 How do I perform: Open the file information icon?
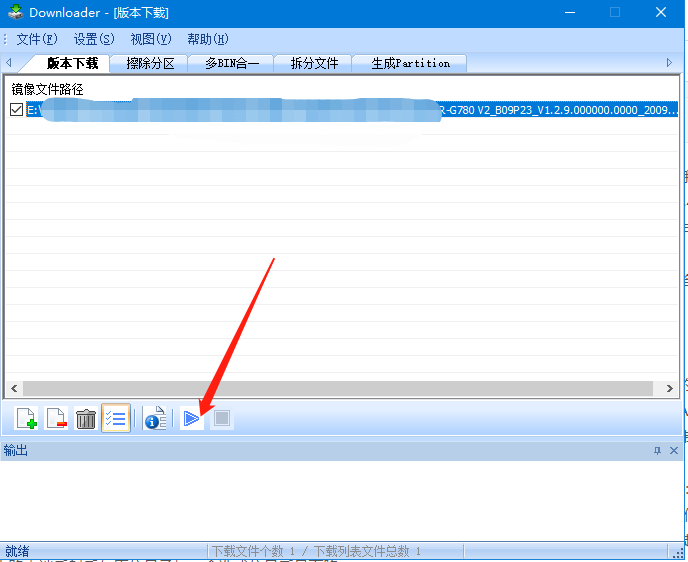click(x=154, y=419)
